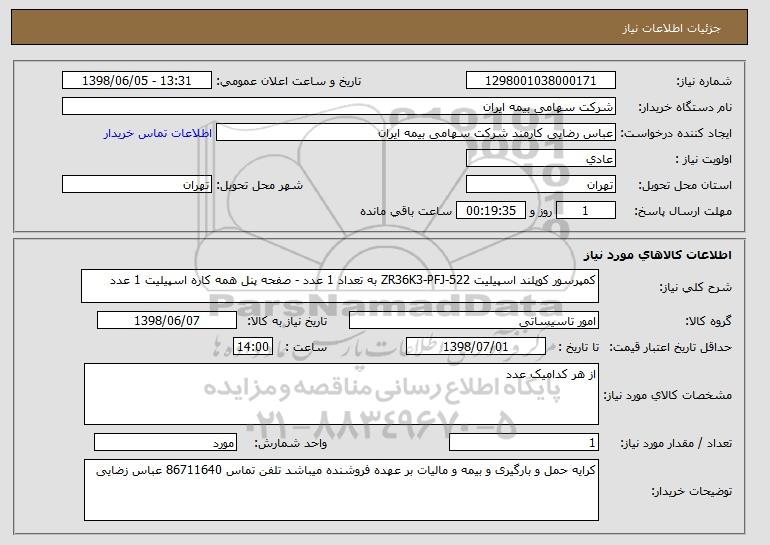This screenshot has height=545, width=770.
Task: Click the label توضیحات خریدار
Action: coord(691,491)
